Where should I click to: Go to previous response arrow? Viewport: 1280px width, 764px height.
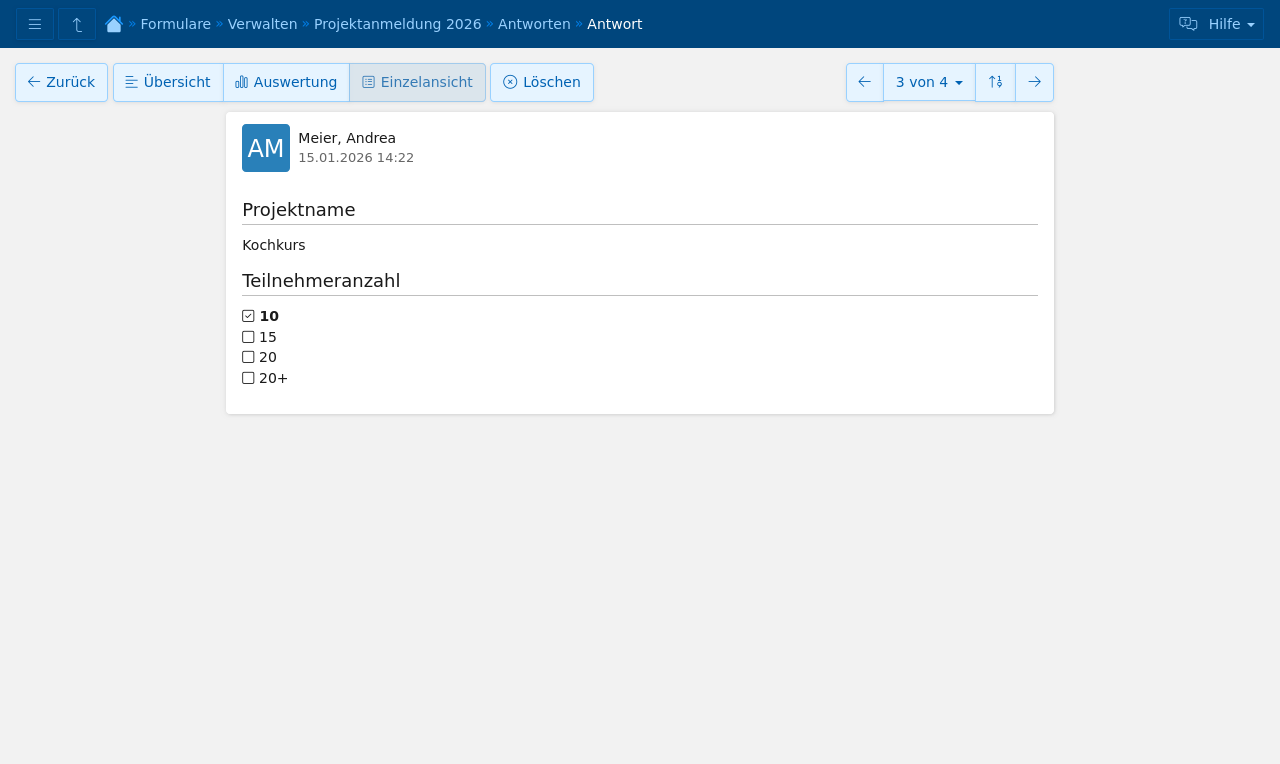click(x=865, y=82)
